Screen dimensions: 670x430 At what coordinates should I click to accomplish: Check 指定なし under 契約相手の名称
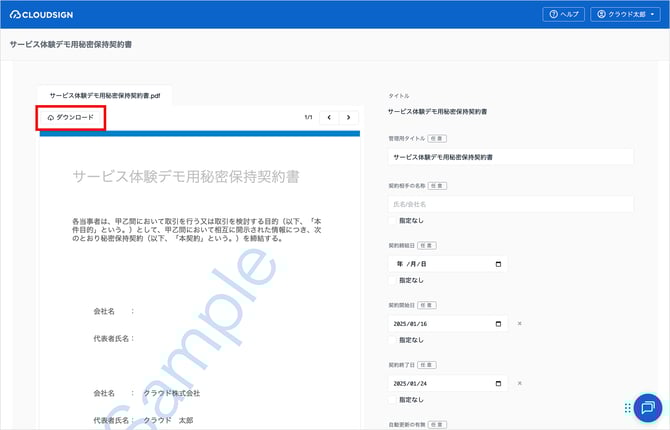pyautogui.click(x=392, y=221)
